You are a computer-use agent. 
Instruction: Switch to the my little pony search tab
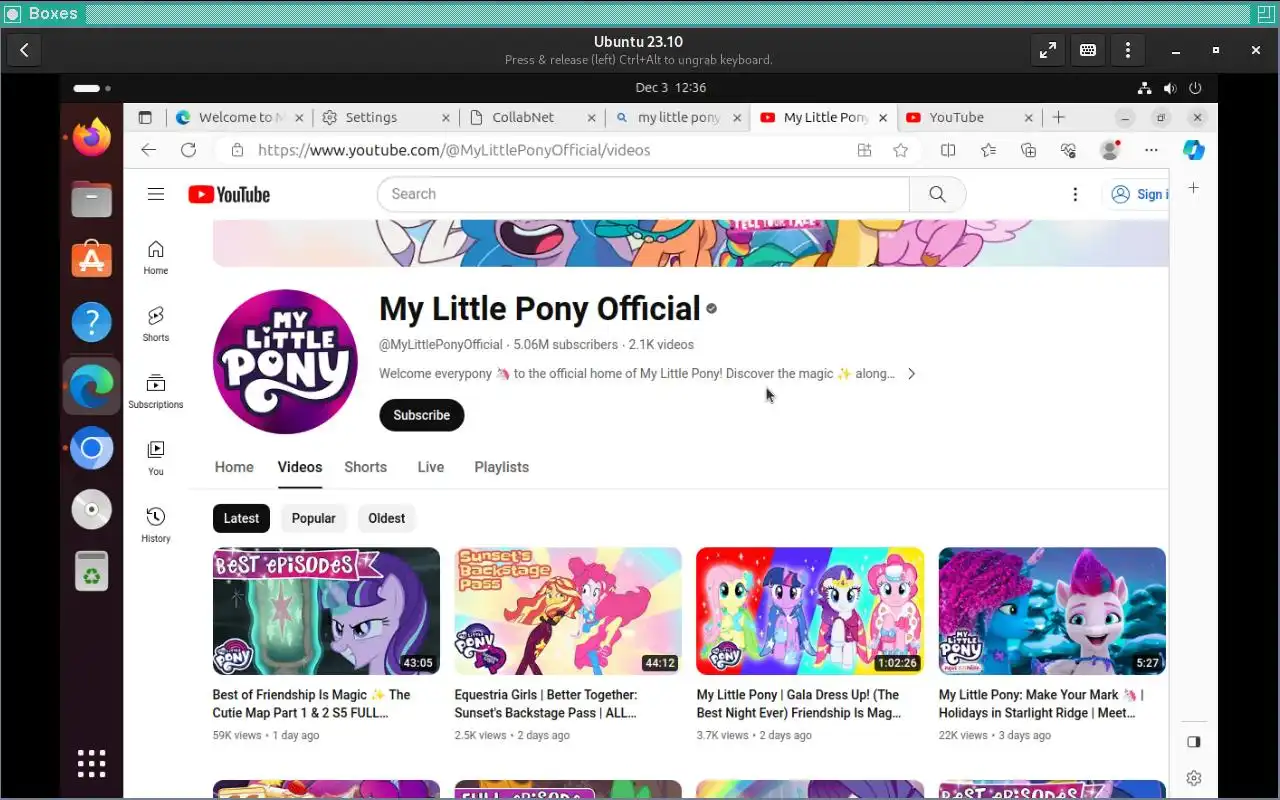(679, 117)
